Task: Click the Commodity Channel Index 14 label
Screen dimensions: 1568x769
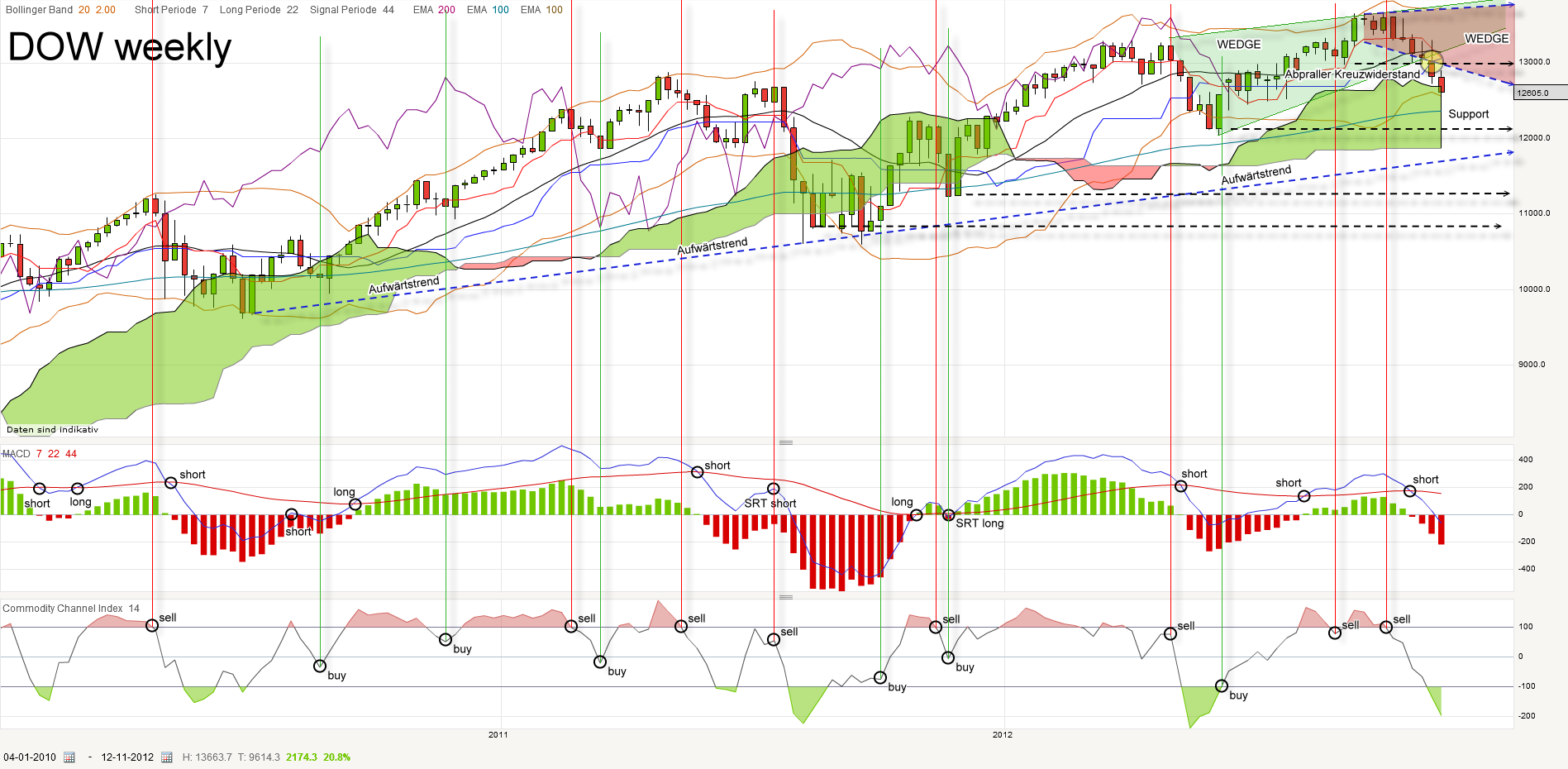Action: point(72,608)
